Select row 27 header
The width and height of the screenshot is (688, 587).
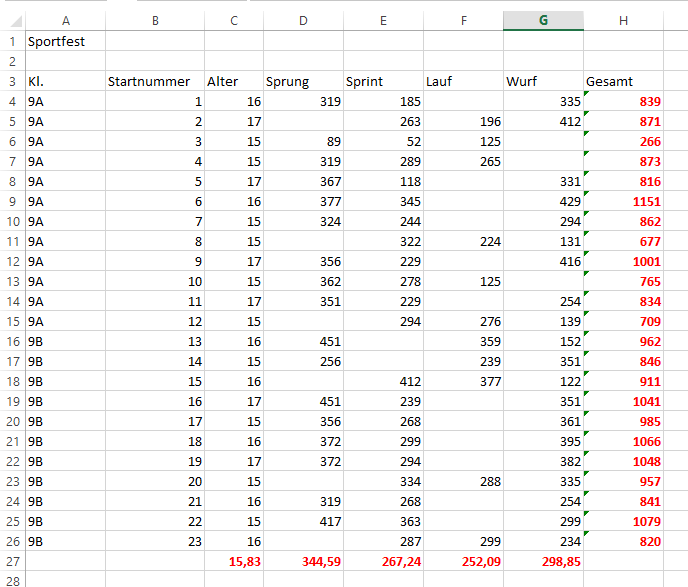pyautogui.click(x=12, y=562)
